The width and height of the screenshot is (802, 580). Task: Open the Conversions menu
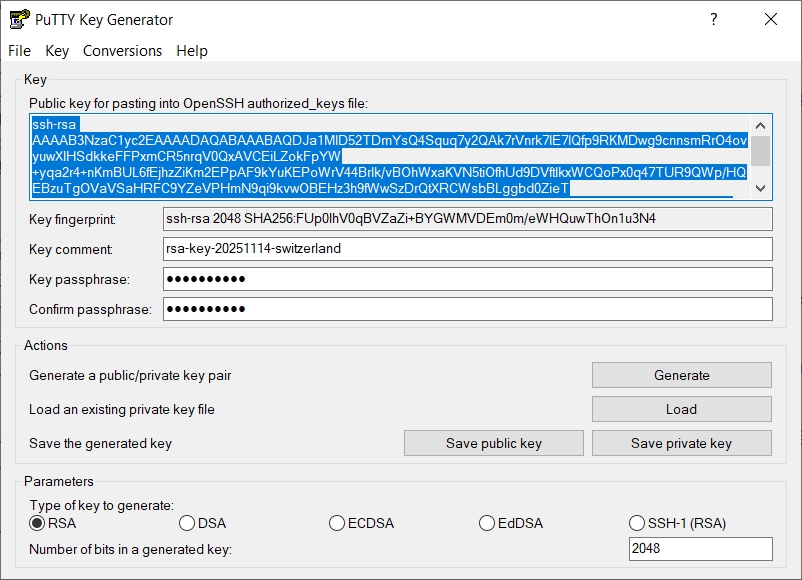pyautogui.click(x=122, y=51)
